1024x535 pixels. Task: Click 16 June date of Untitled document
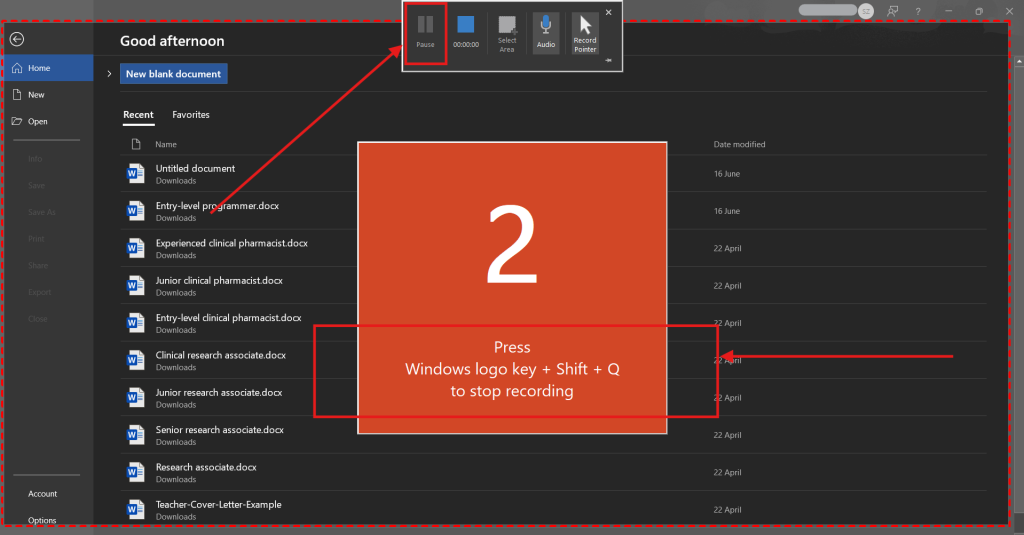[726, 174]
